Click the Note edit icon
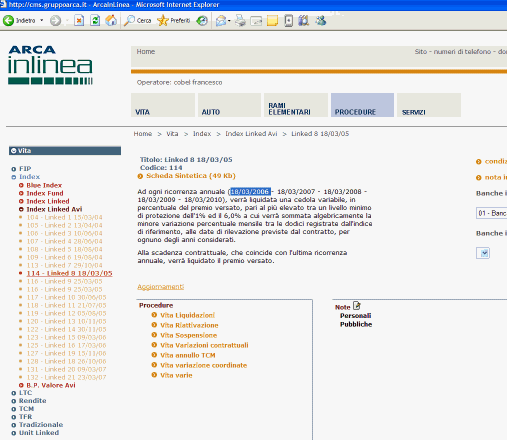Viewport: 507px width, 440px height. pyautogui.click(x=357, y=306)
